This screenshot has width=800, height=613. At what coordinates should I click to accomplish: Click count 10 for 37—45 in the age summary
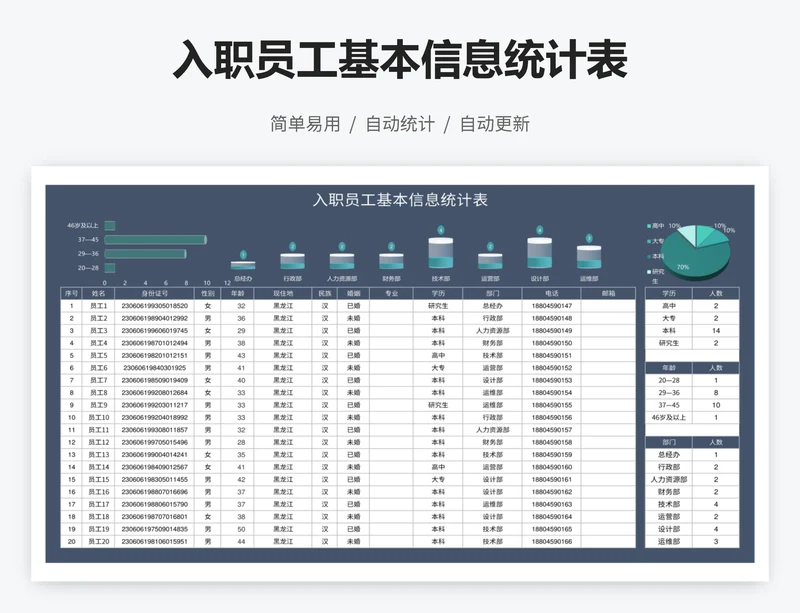pos(716,405)
